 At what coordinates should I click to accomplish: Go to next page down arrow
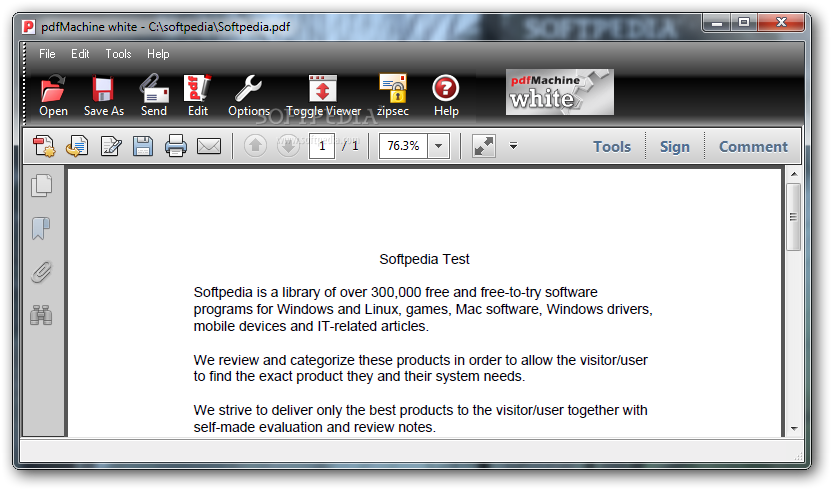pos(288,145)
